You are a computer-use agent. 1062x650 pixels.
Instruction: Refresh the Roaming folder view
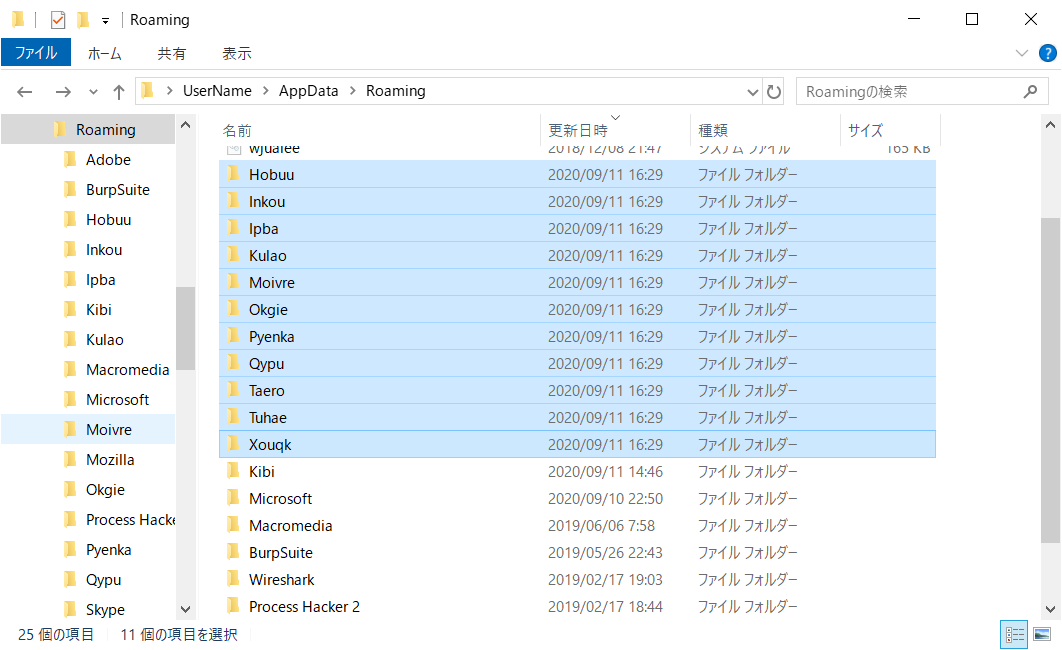click(x=773, y=91)
